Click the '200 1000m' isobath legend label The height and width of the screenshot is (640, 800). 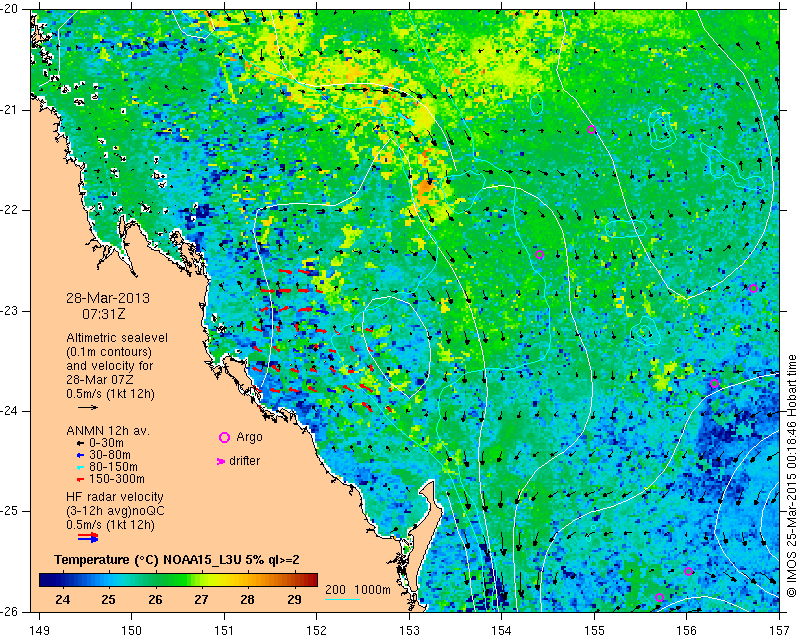pos(358,589)
